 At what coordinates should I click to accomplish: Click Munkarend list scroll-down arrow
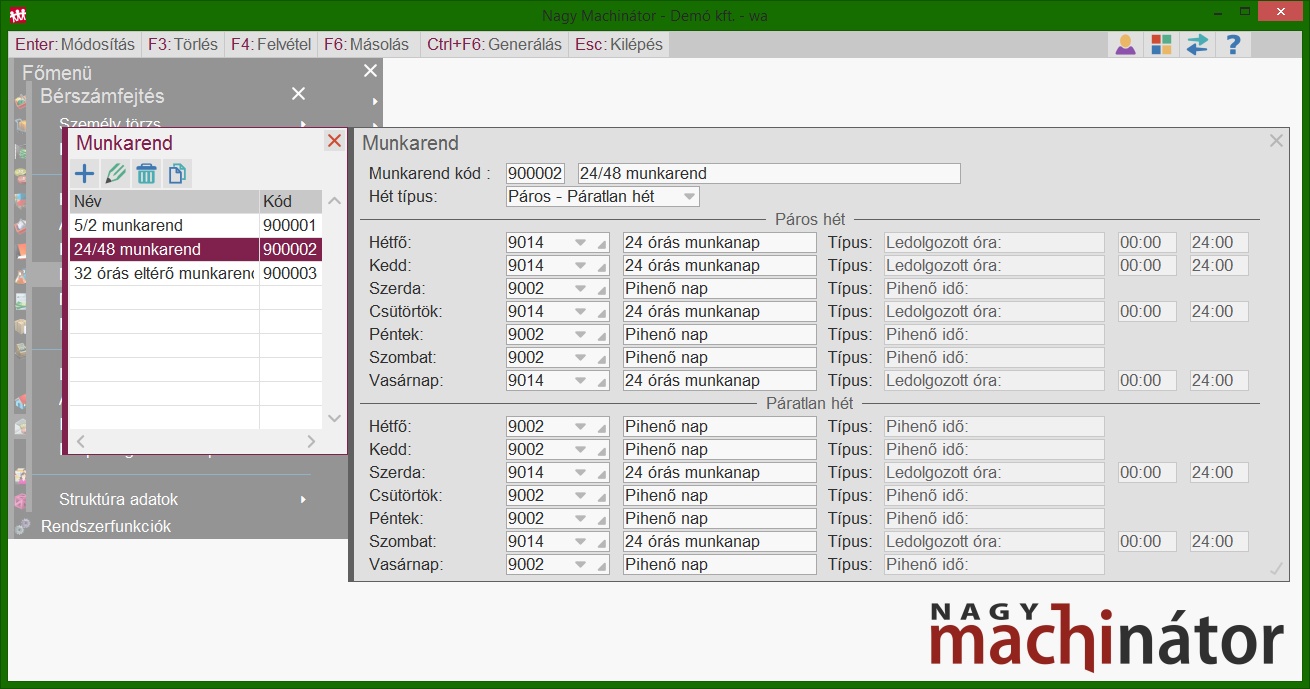(x=335, y=418)
